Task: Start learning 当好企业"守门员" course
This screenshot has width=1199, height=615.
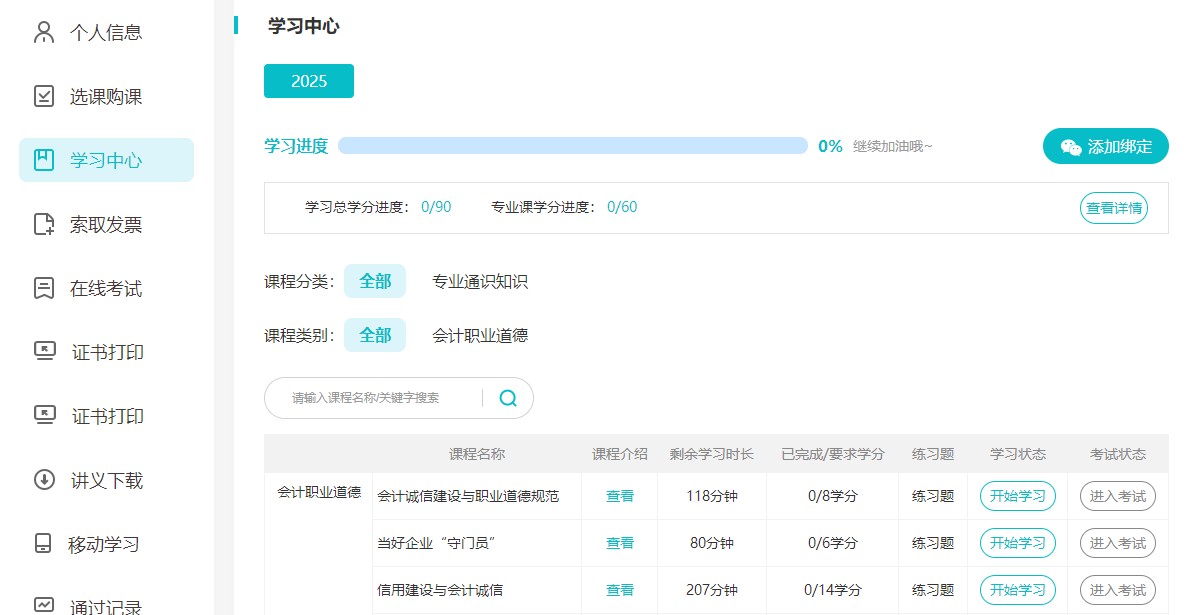Action: click(x=1017, y=543)
